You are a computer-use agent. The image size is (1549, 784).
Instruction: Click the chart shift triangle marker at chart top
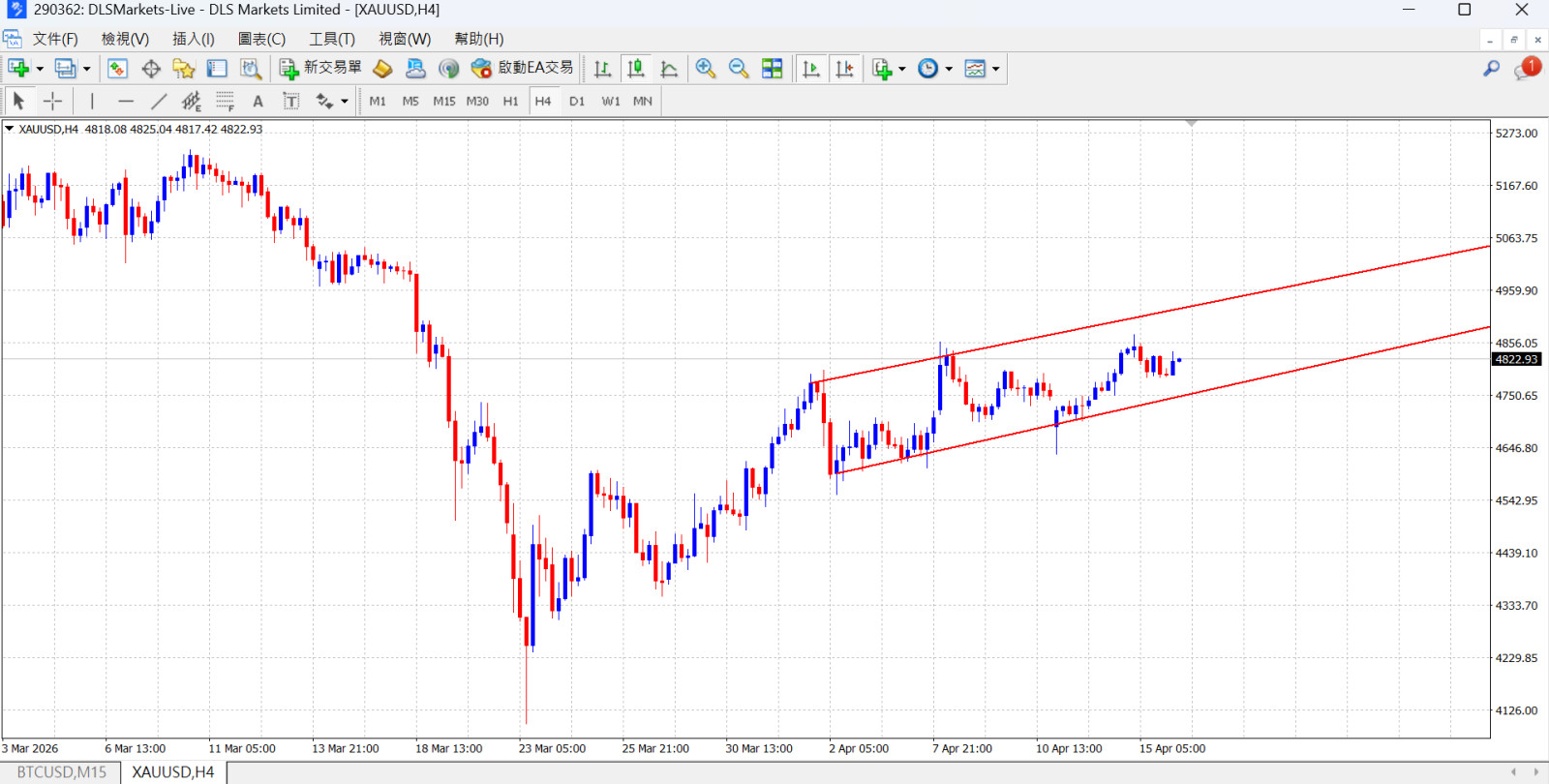1191,124
